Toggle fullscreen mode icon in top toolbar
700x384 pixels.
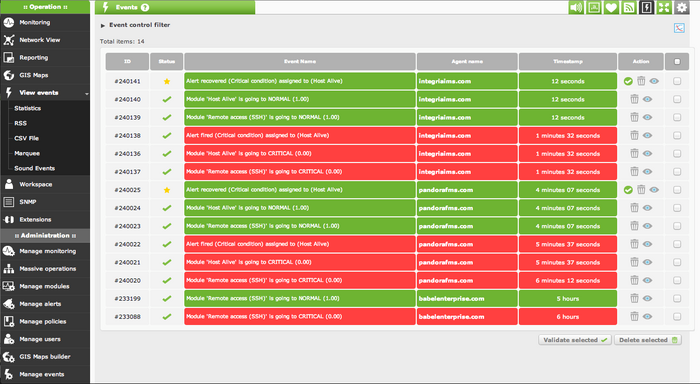(x=664, y=7)
